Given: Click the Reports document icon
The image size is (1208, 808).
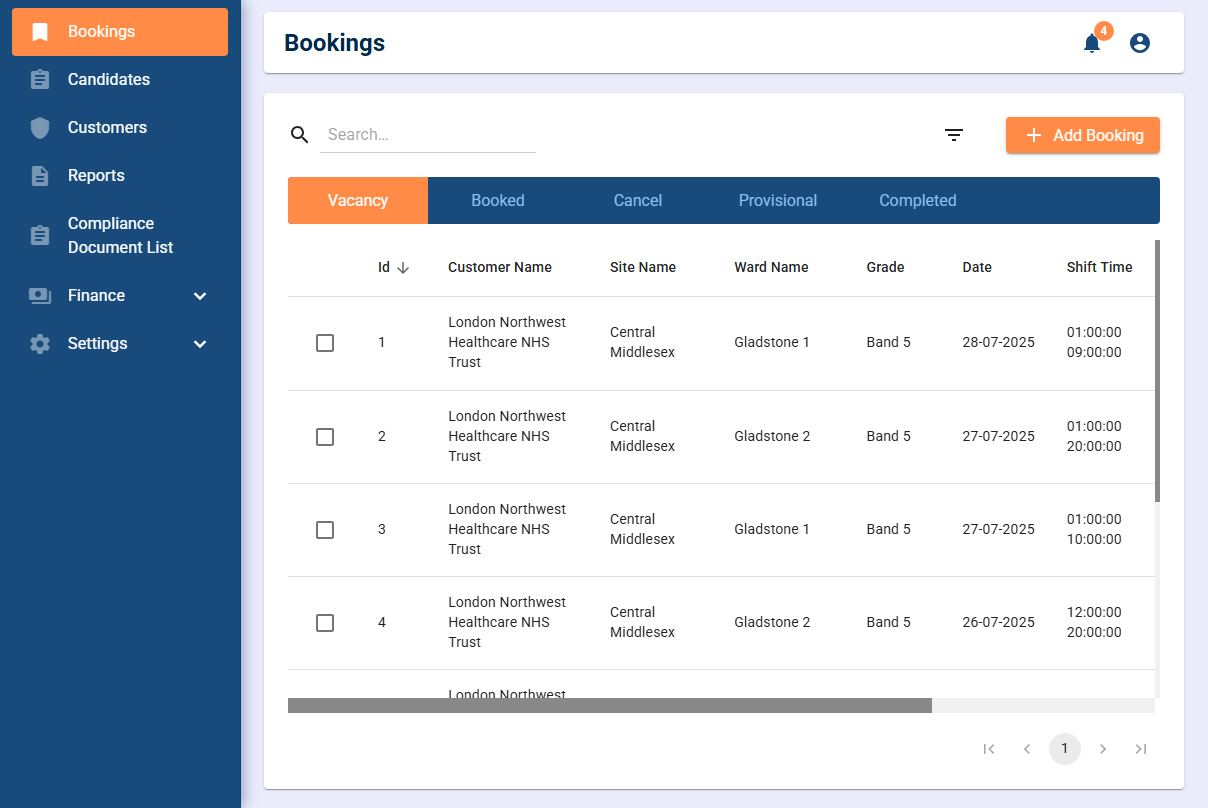Looking at the screenshot, I should [x=40, y=176].
